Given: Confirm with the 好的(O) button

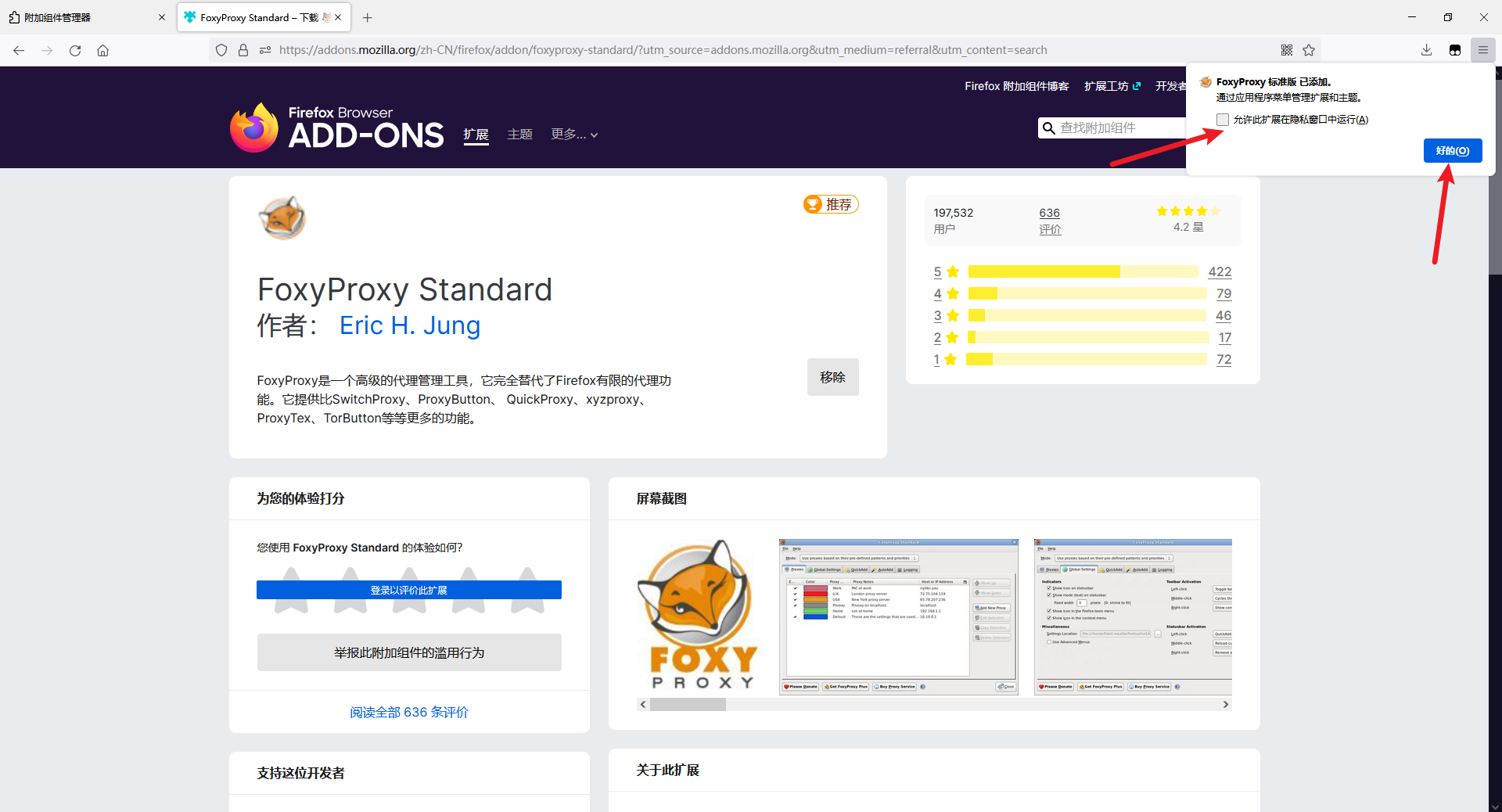Looking at the screenshot, I should tap(1453, 151).
